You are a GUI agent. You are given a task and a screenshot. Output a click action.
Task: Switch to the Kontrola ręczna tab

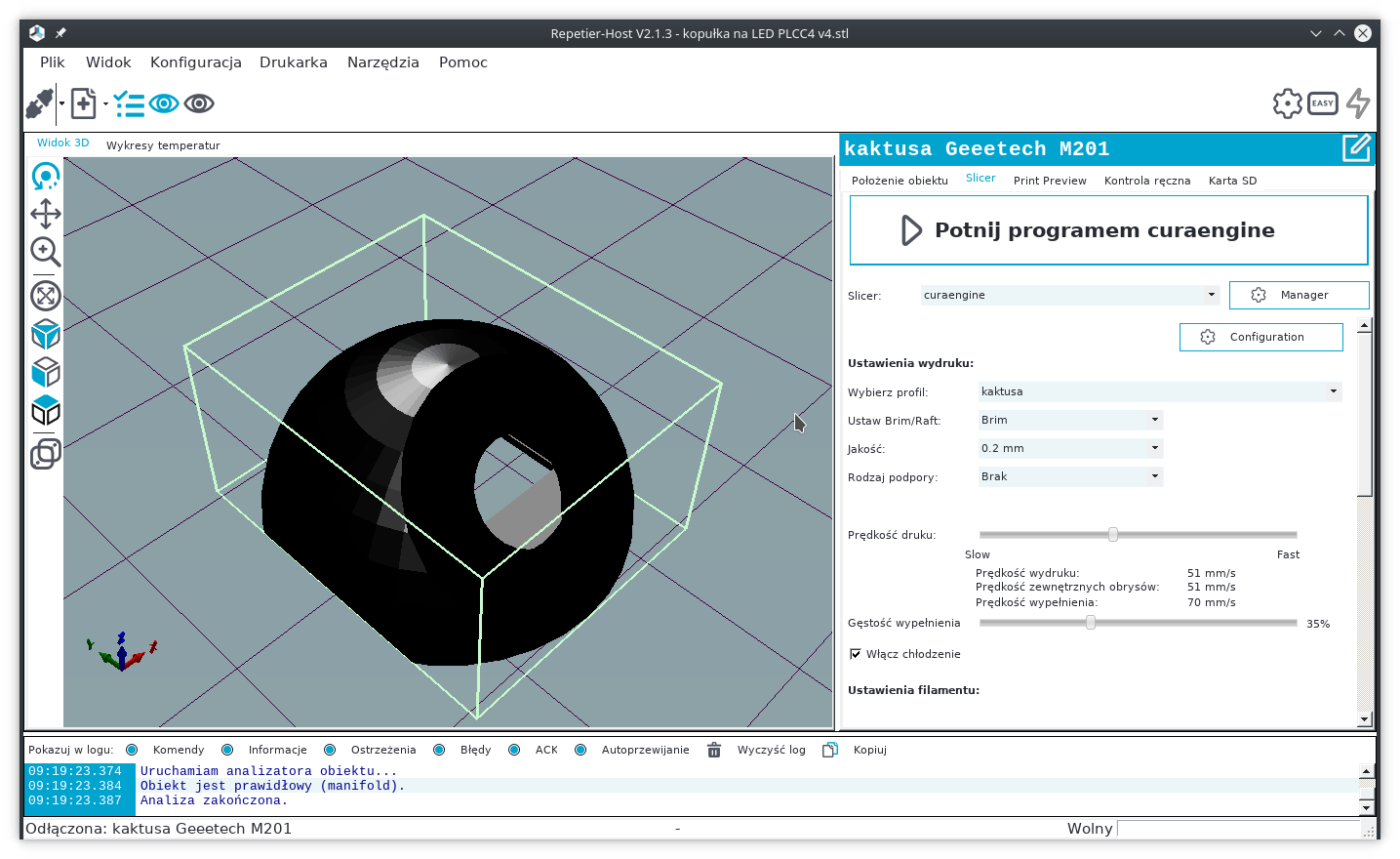(x=1147, y=181)
